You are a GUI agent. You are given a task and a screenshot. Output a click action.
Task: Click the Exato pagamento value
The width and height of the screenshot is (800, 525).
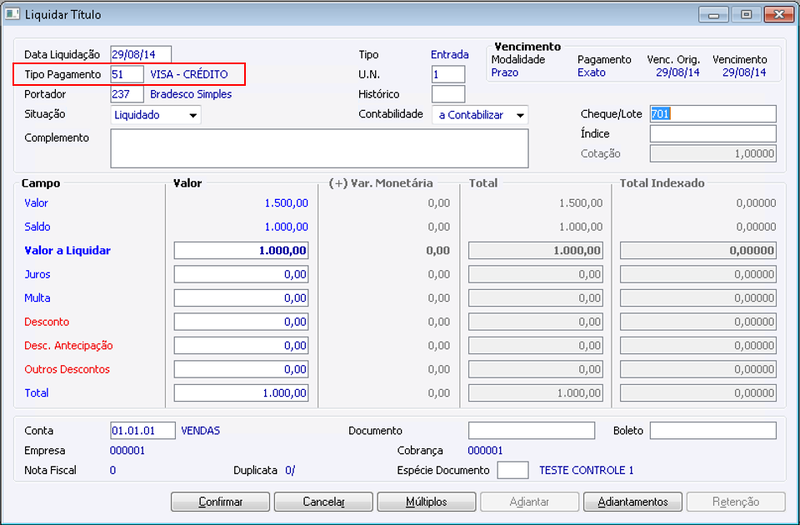[591, 72]
